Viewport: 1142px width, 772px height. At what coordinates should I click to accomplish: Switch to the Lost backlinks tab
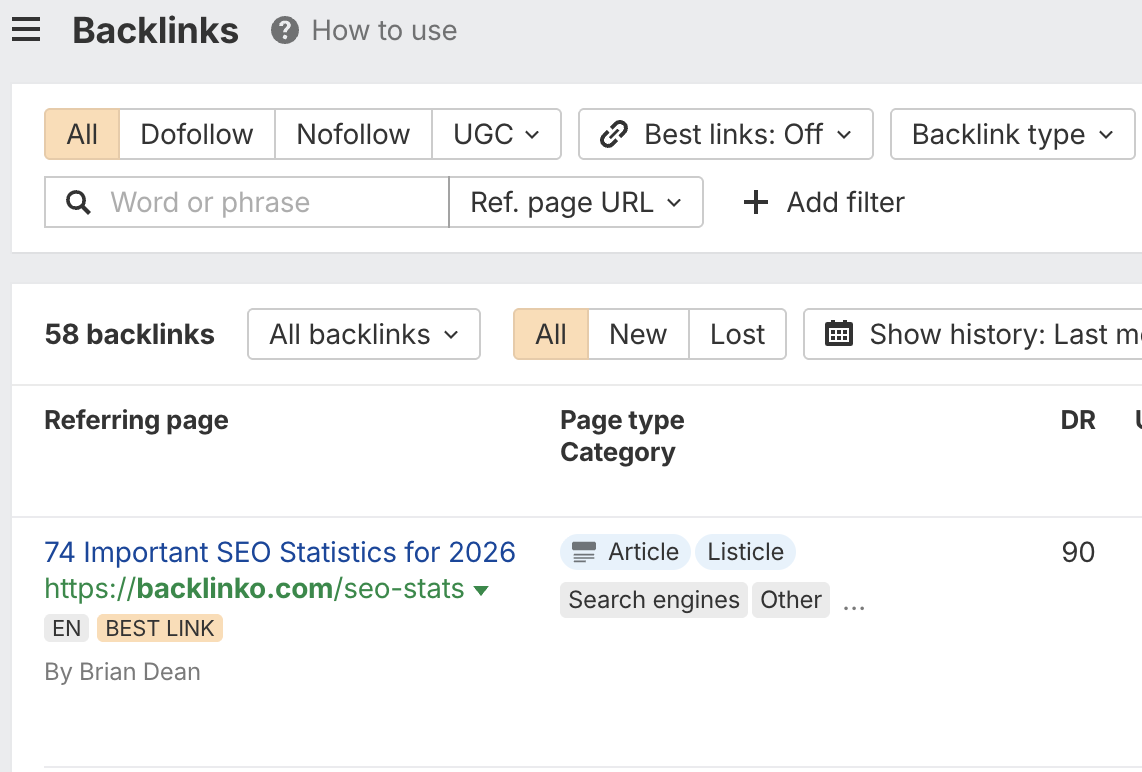point(737,334)
